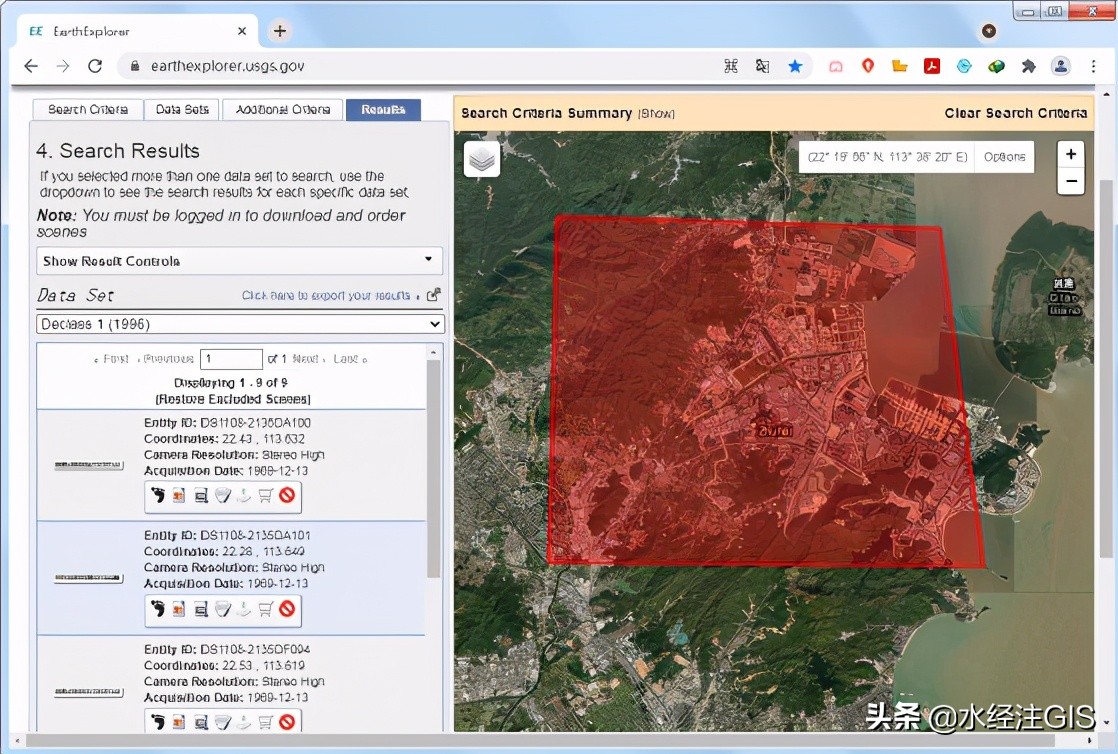Image resolution: width=1118 pixels, height=754 pixels.
Task: Open thumbnail of scene DS1108-2135DA100
Action: tap(89, 465)
